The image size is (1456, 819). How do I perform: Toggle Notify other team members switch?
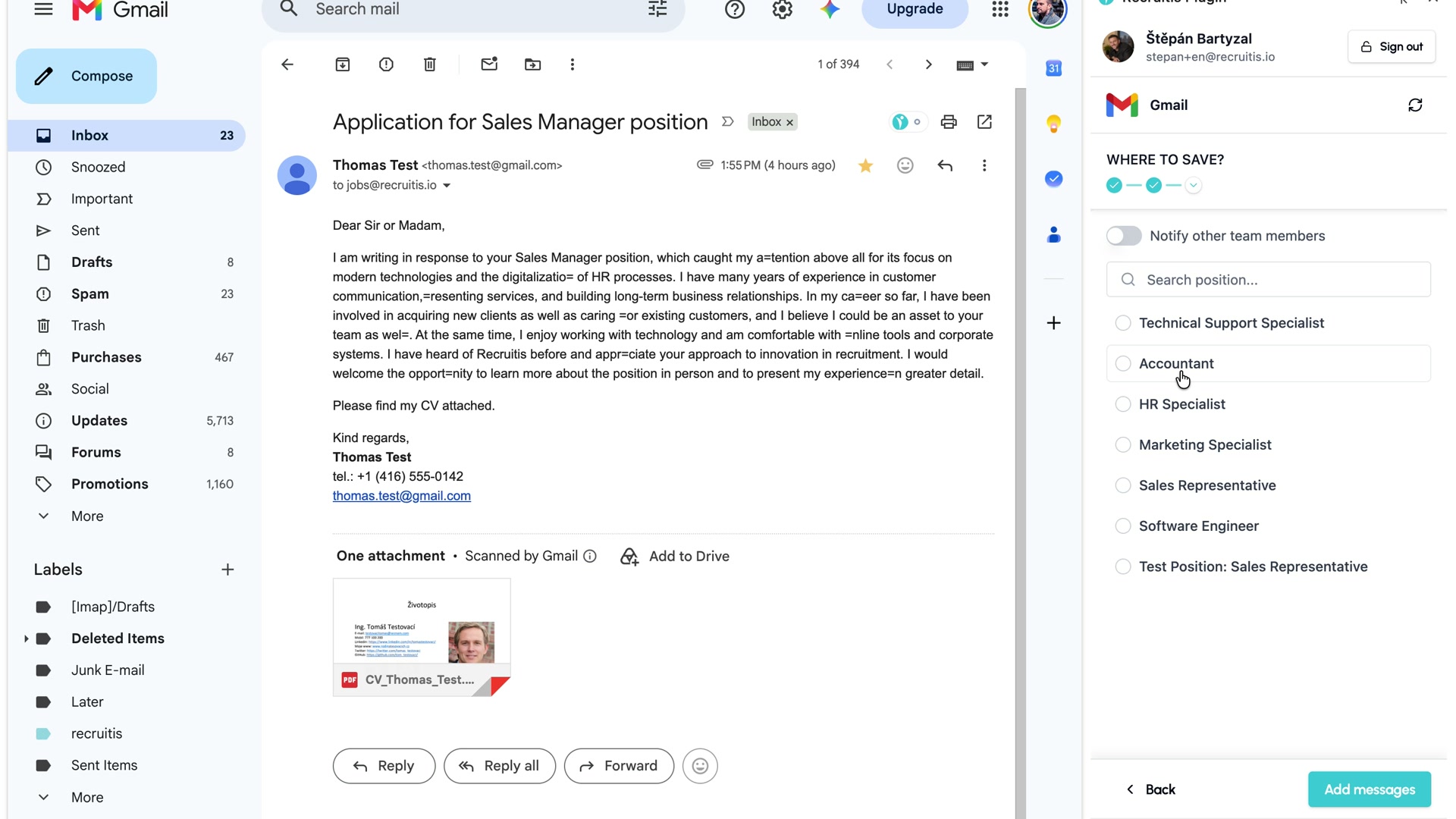[1123, 236]
